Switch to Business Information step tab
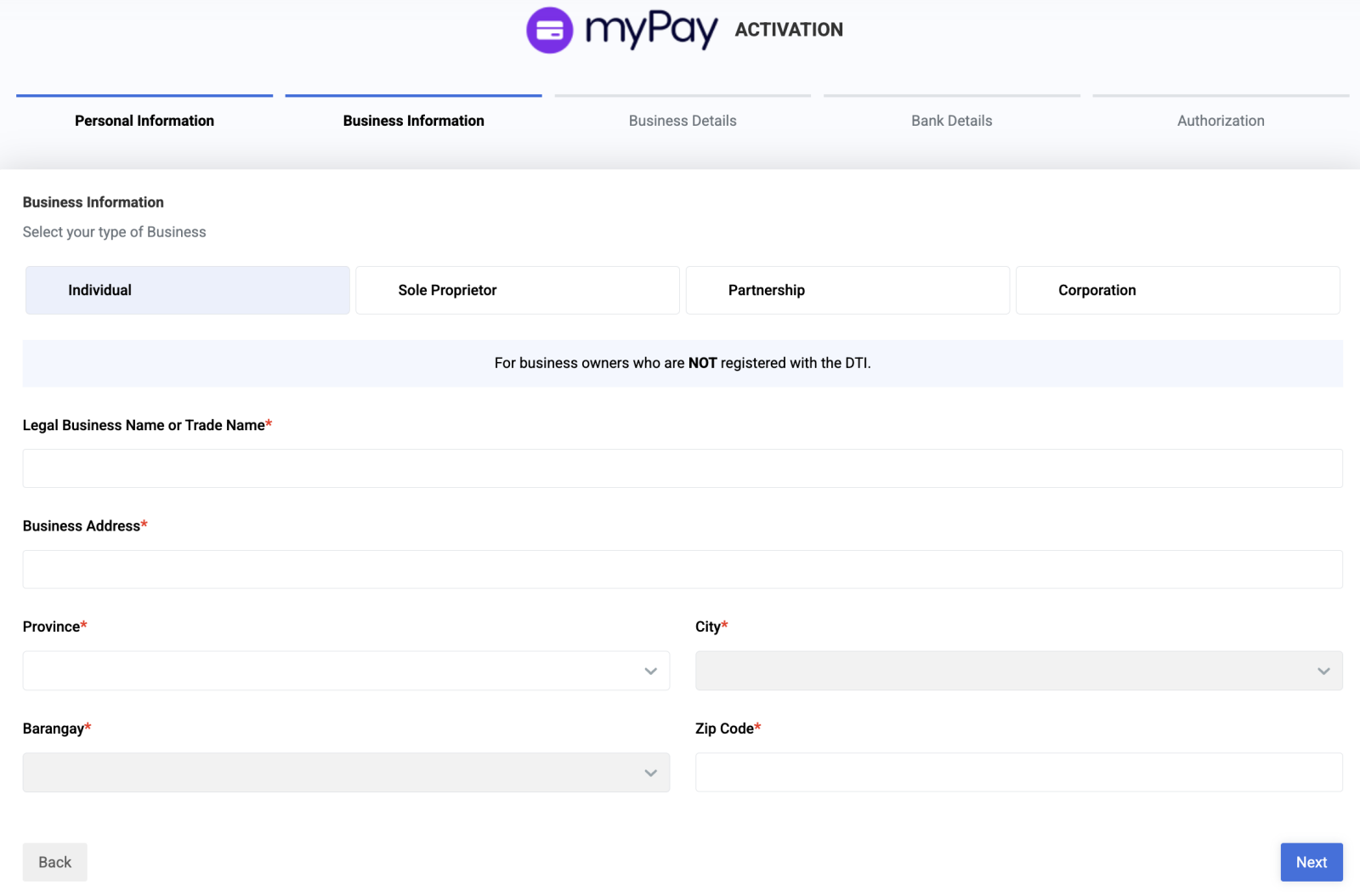This screenshot has width=1360, height=896. click(x=413, y=121)
